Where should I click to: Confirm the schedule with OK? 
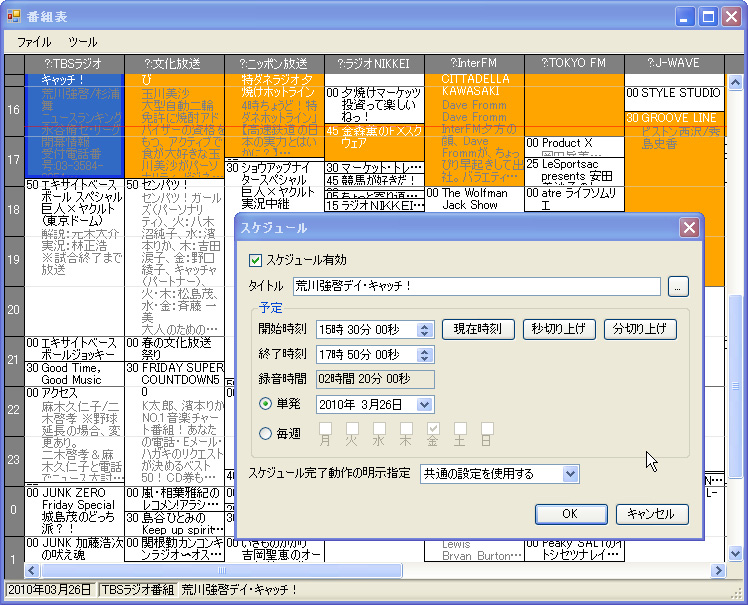[571, 514]
